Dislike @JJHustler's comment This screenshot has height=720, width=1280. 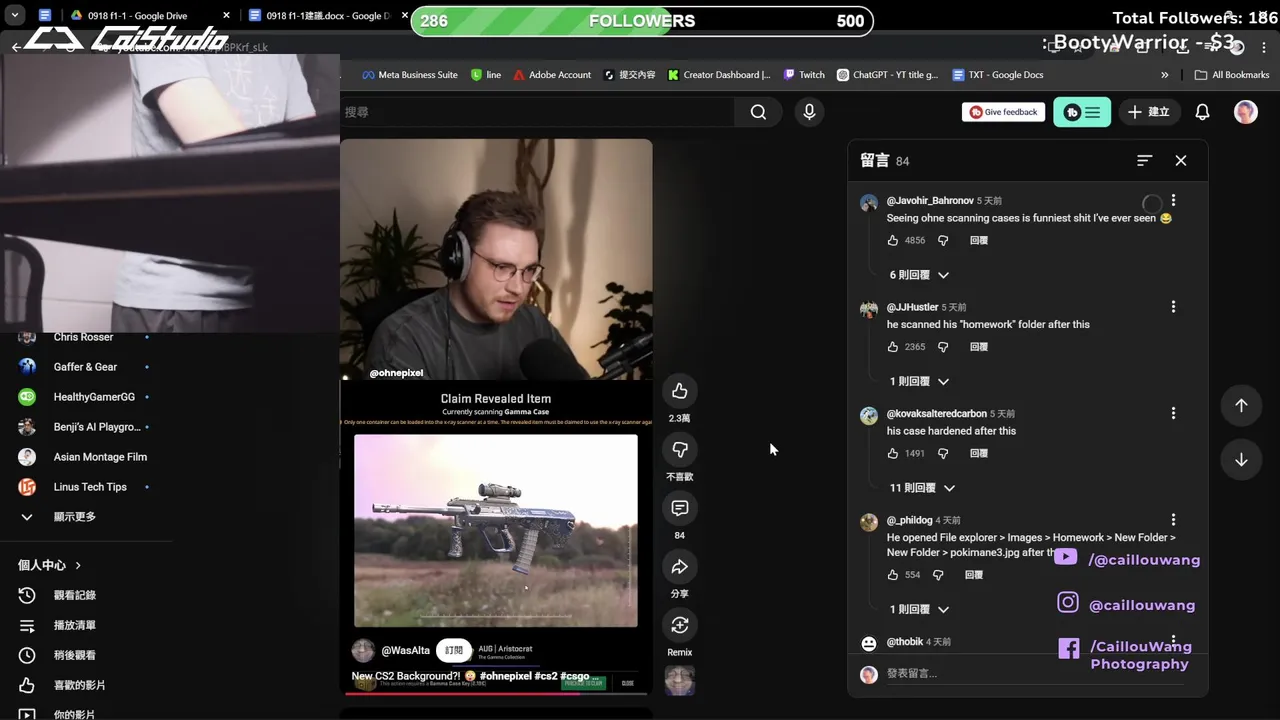[943, 347]
